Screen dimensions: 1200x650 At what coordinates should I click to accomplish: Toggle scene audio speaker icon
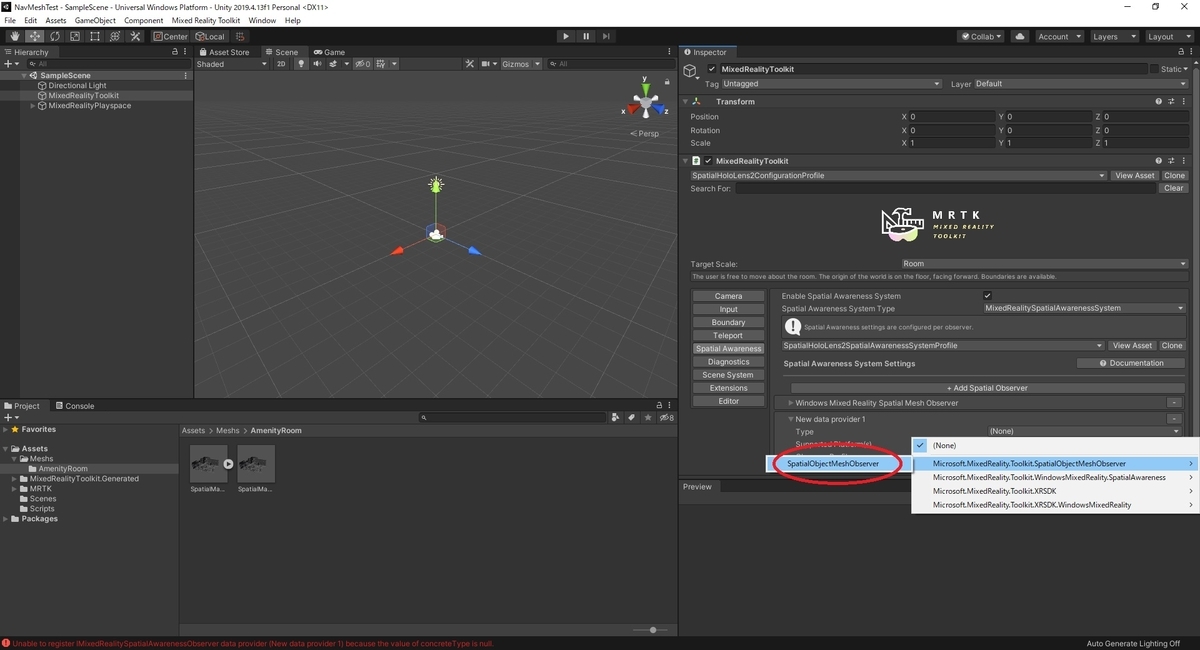pos(317,64)
